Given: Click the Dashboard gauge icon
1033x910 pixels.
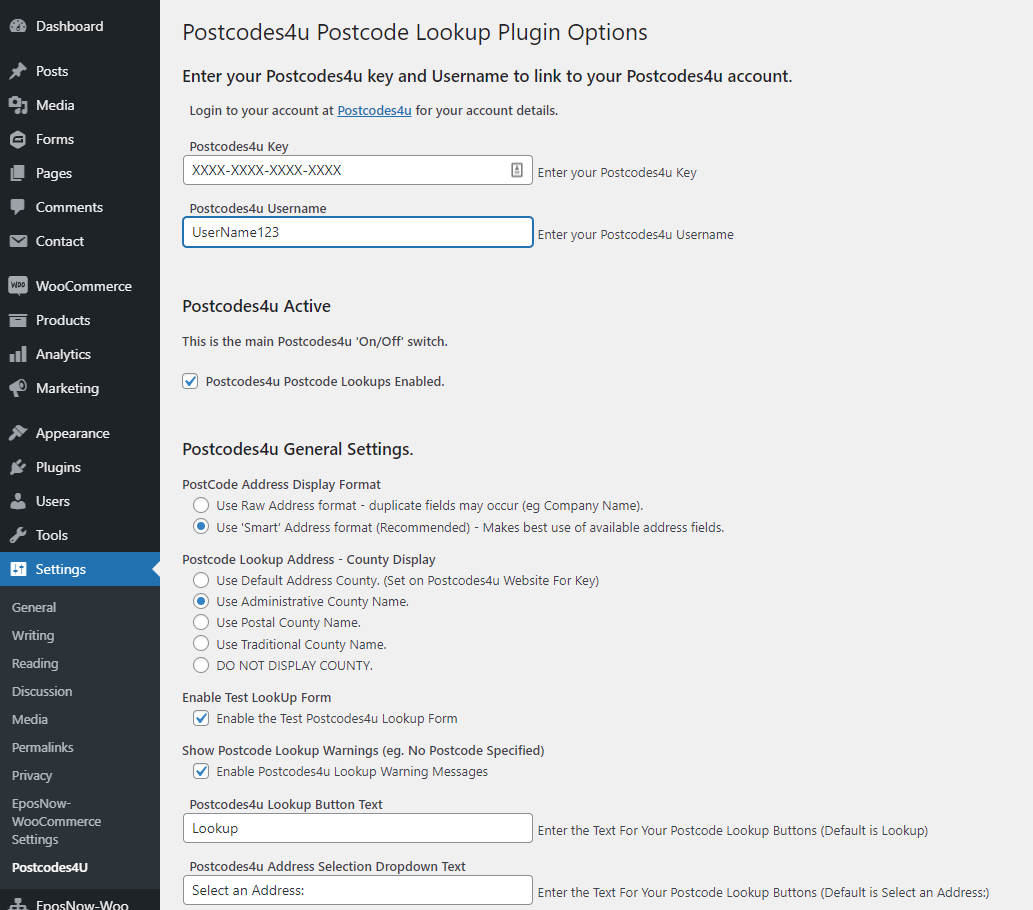Looking at the screenshot, I should tap(18, 26).
